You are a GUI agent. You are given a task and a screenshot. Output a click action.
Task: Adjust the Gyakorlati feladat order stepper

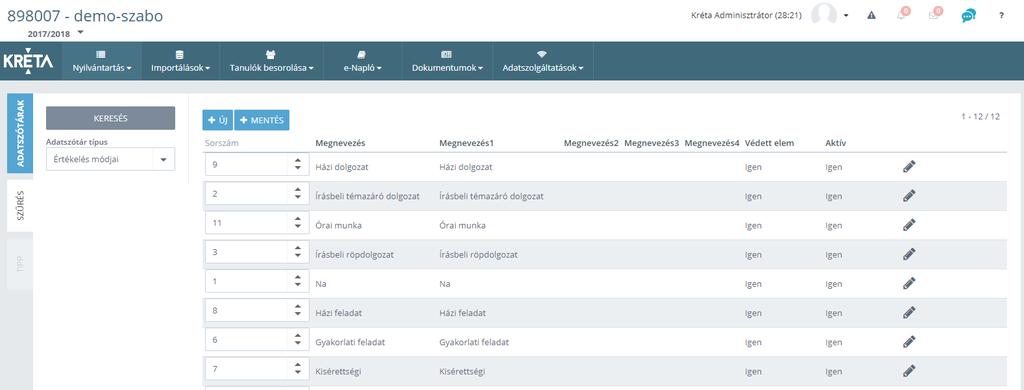[298, 340]
